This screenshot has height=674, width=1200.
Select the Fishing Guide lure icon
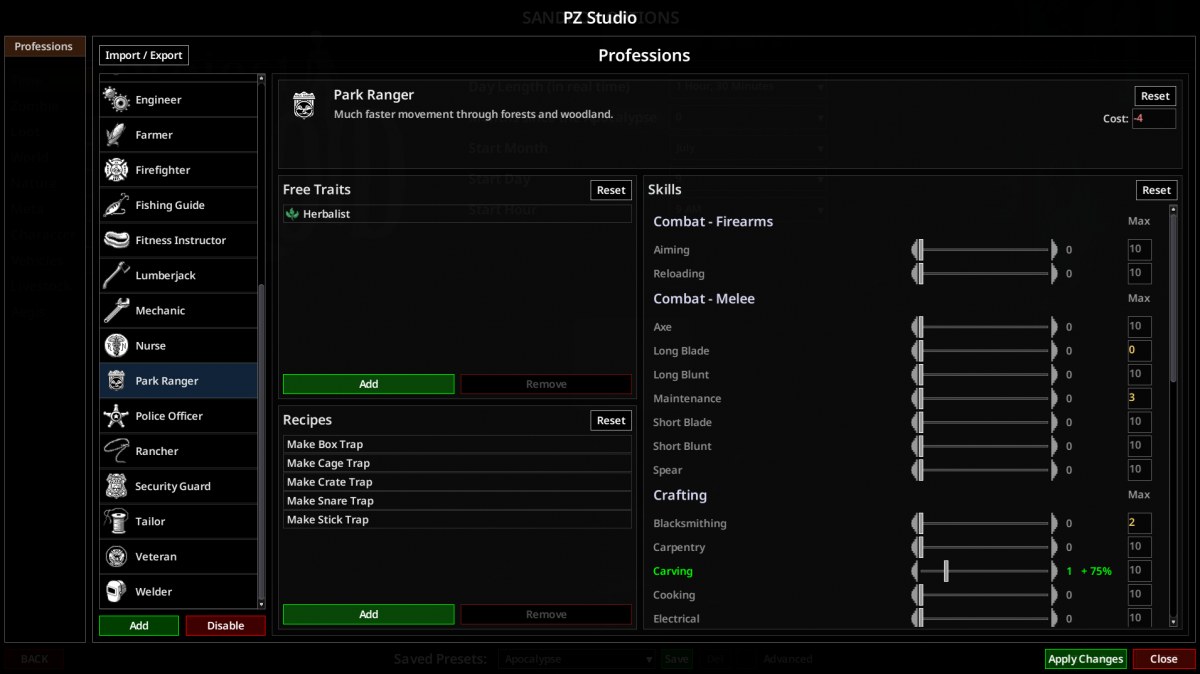[116, 205]
